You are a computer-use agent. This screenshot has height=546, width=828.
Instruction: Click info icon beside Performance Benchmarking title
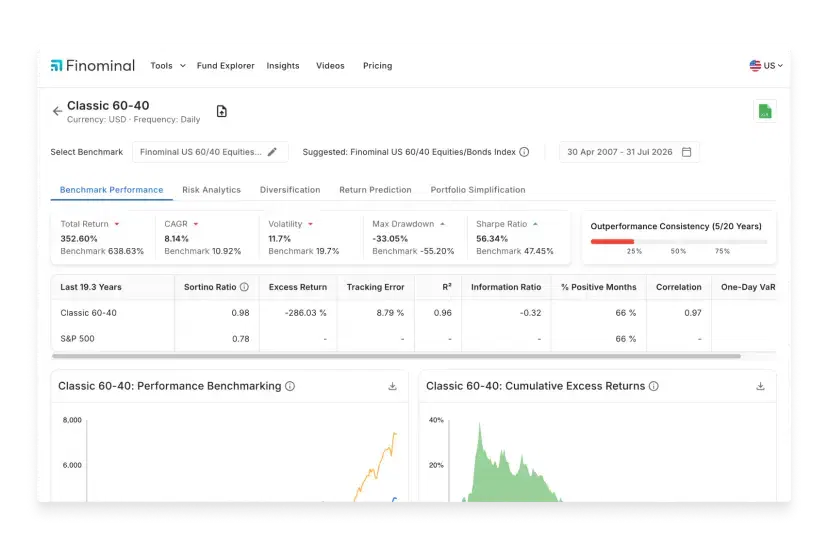pos(290,386)
